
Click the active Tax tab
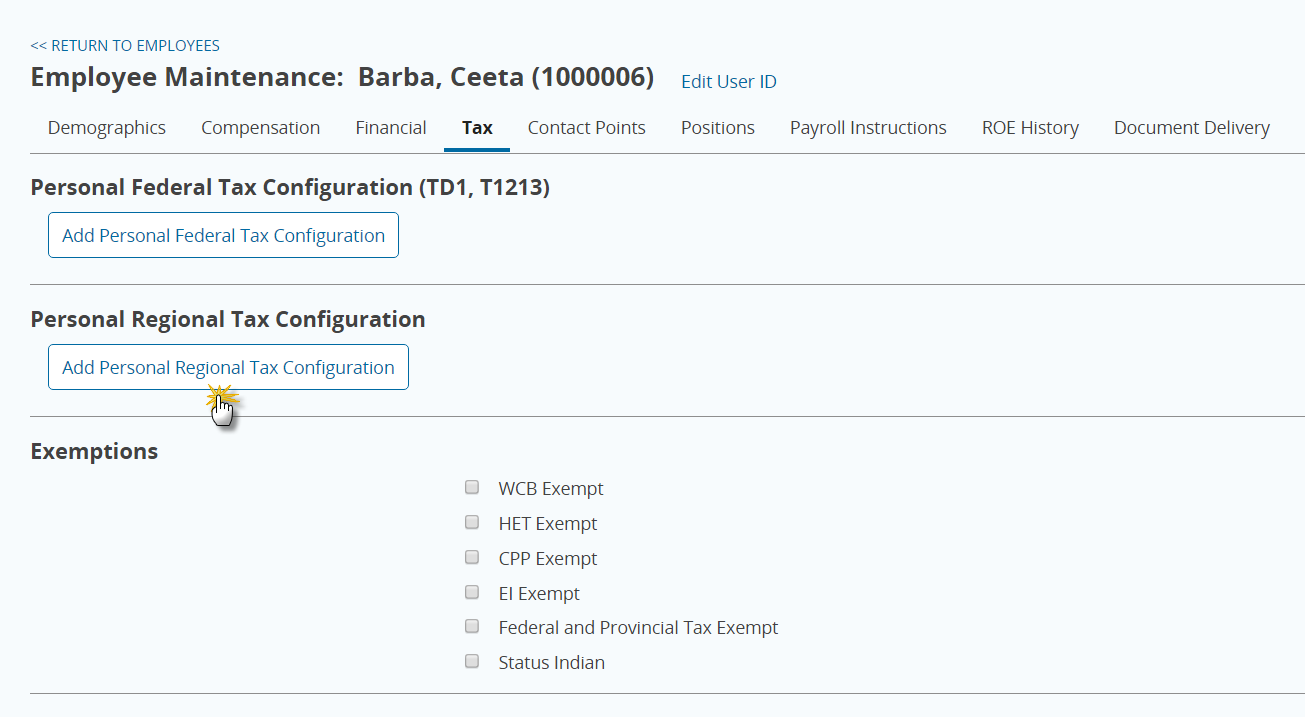[477, 128]
